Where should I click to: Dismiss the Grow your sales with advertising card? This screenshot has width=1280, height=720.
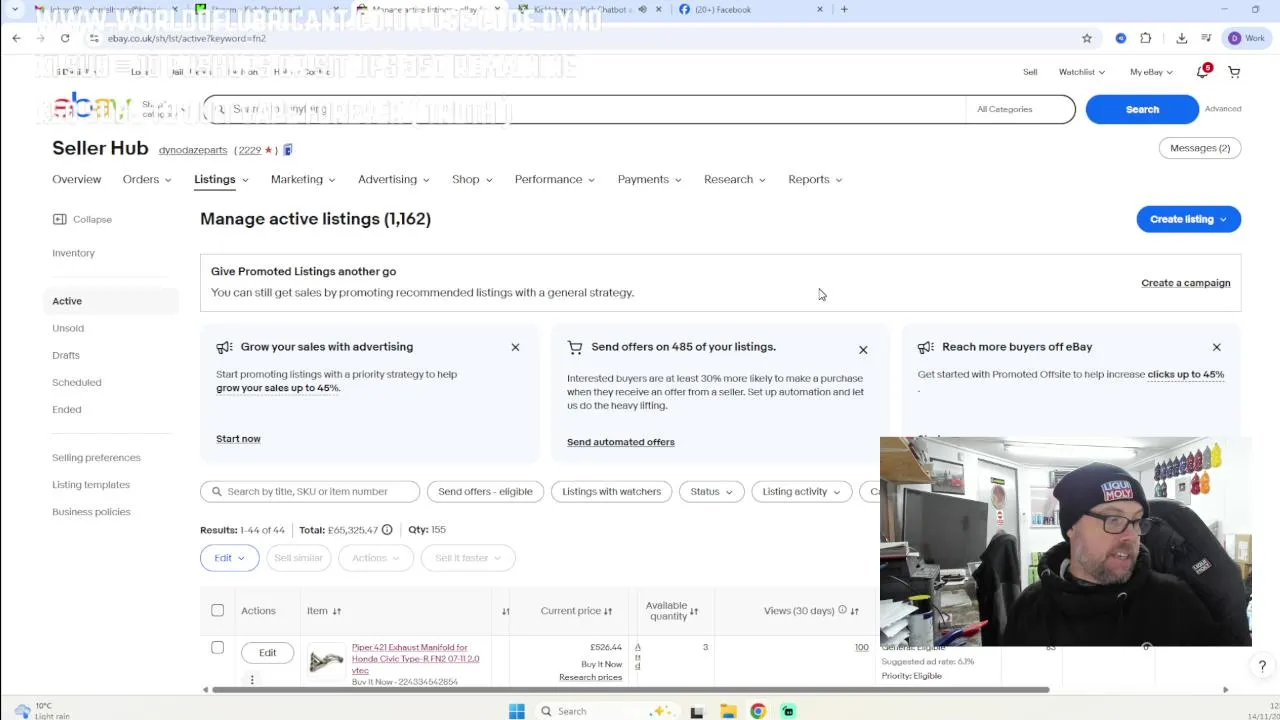point(515,347)
